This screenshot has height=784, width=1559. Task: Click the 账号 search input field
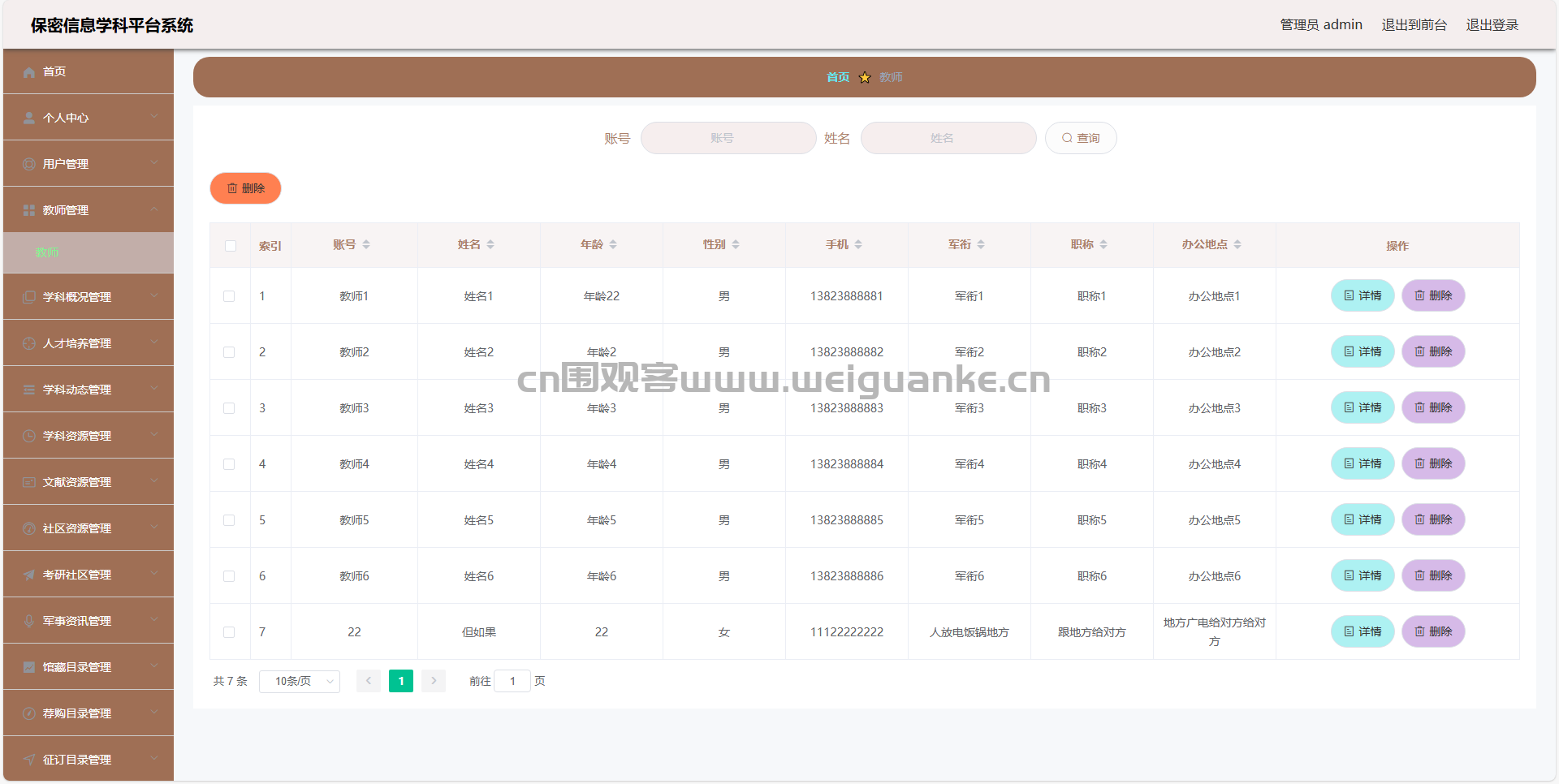point(728,138)
